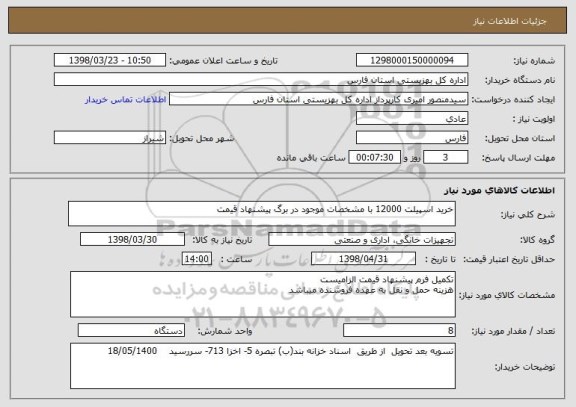Click the header title جزئیات اطلاعات نیاز

(510, 21)
